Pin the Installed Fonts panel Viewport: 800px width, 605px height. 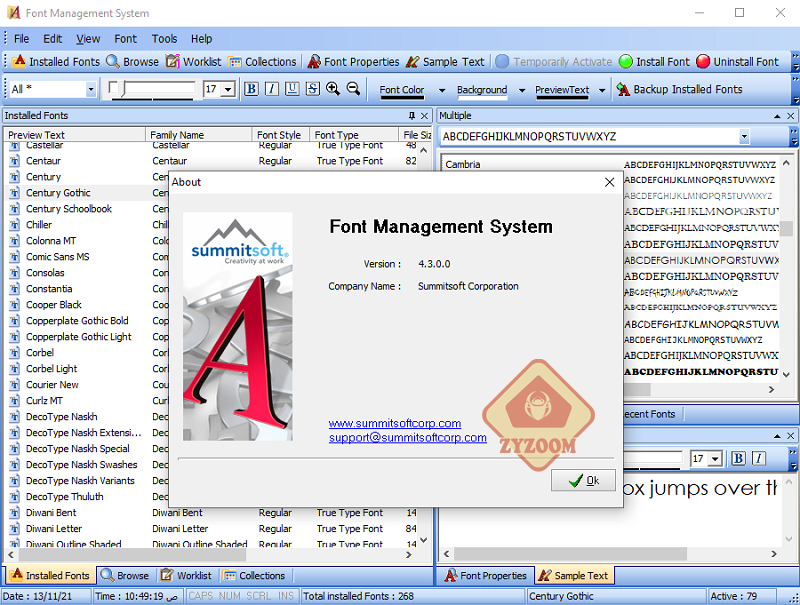tap(412, 116)
